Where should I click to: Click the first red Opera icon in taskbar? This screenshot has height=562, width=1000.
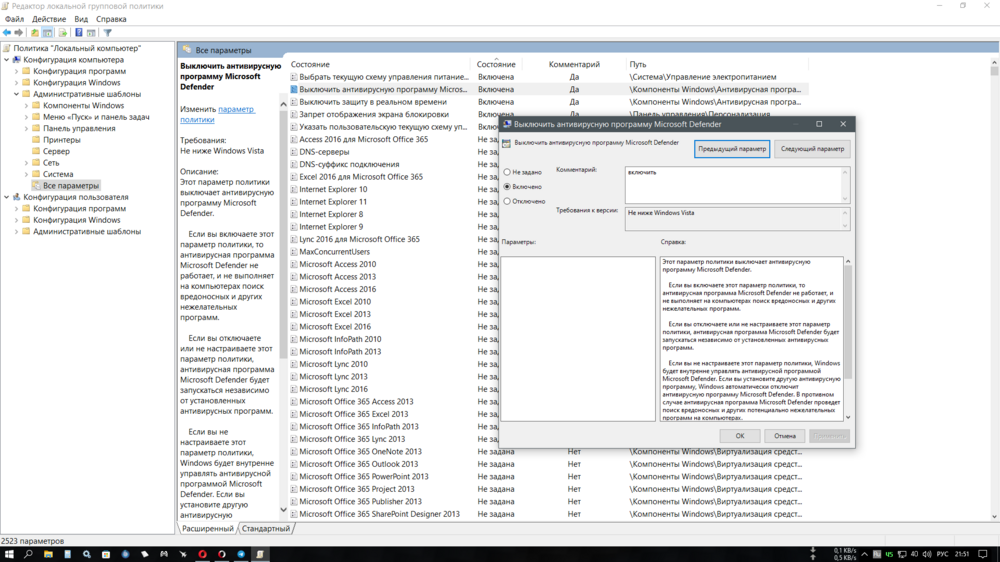[202, 554]
